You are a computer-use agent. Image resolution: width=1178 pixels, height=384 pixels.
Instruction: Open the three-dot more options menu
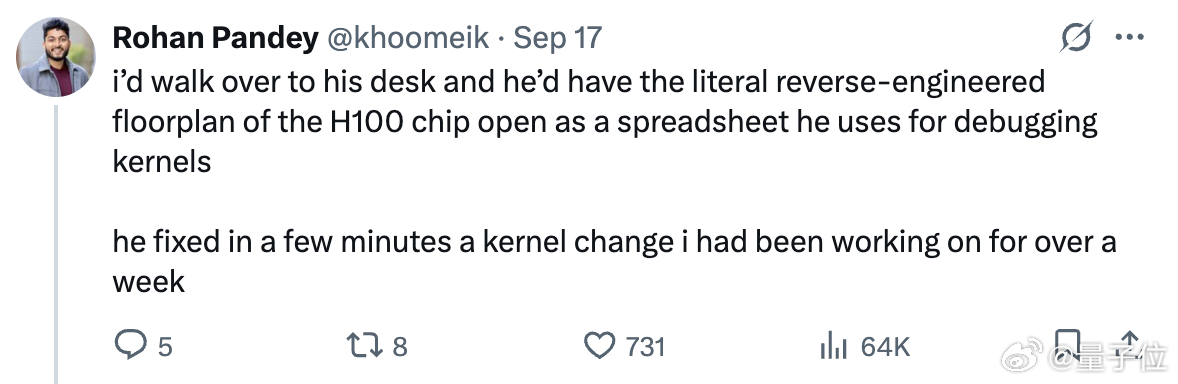(x=1128, y=37)
